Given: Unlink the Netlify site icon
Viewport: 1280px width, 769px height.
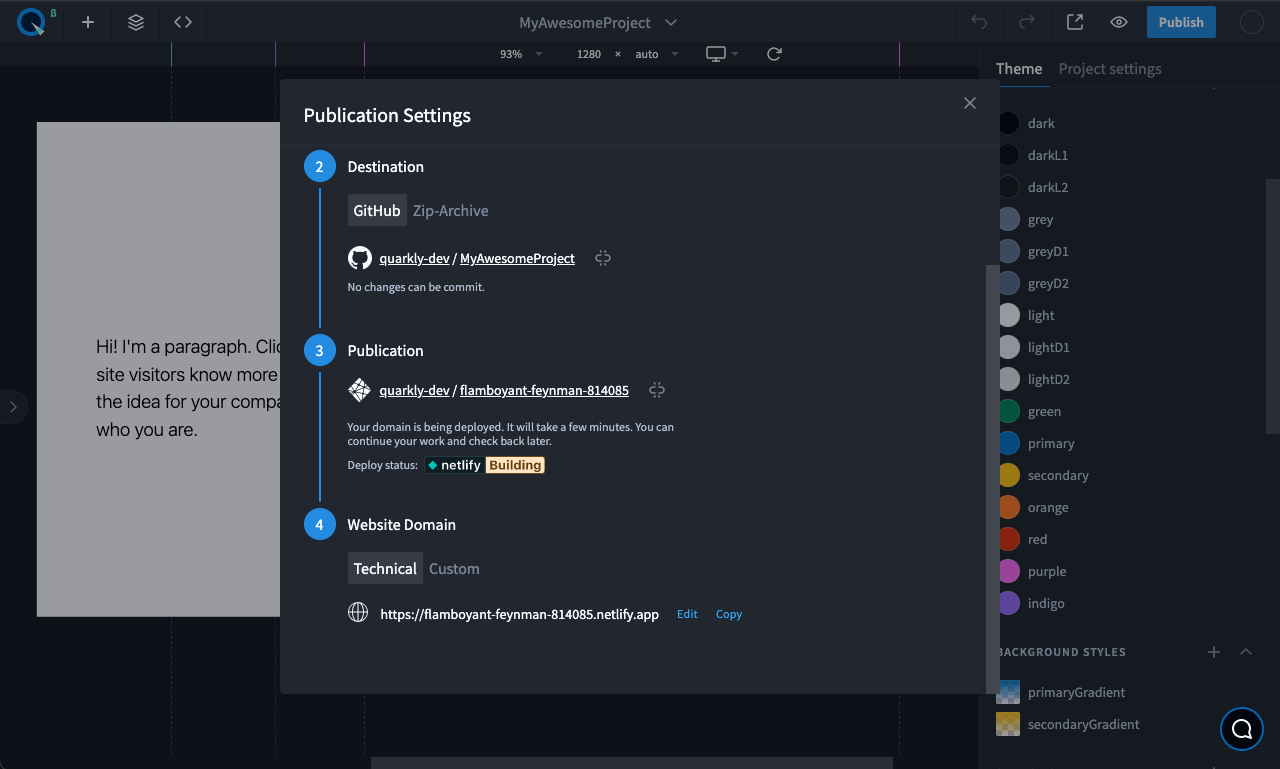Looking at the screenshot, I should click(x=657, y=390).
